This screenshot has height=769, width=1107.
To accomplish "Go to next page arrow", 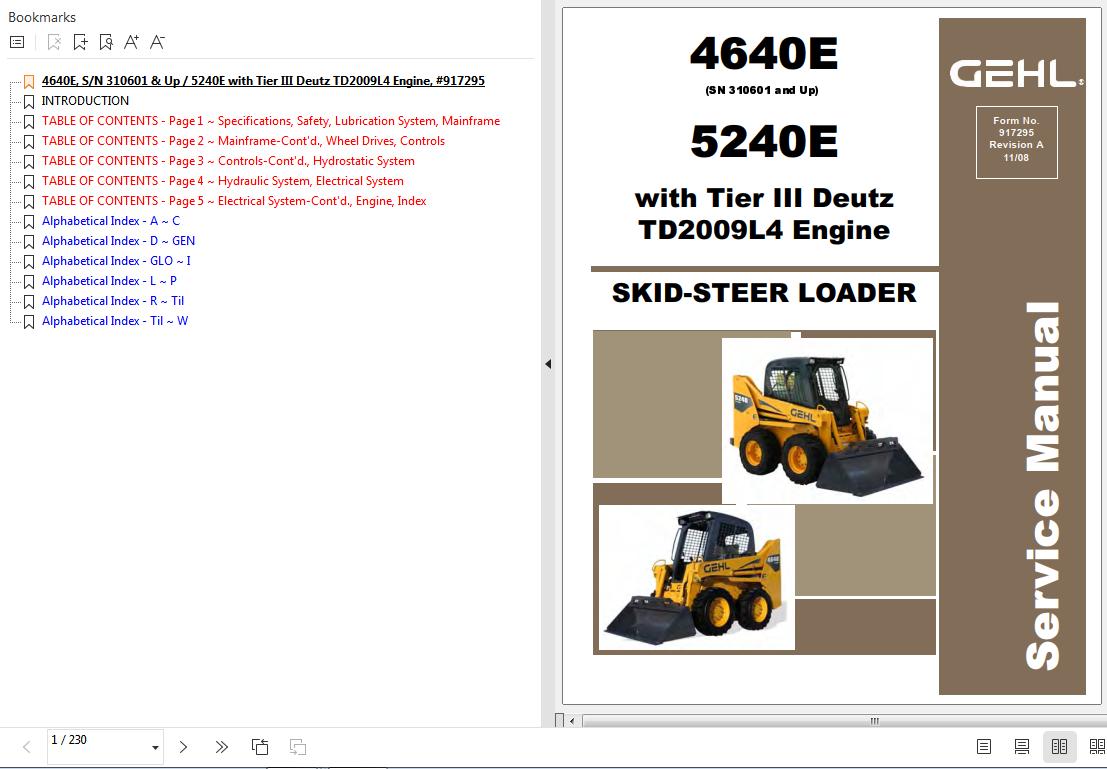I will (184, 747).
